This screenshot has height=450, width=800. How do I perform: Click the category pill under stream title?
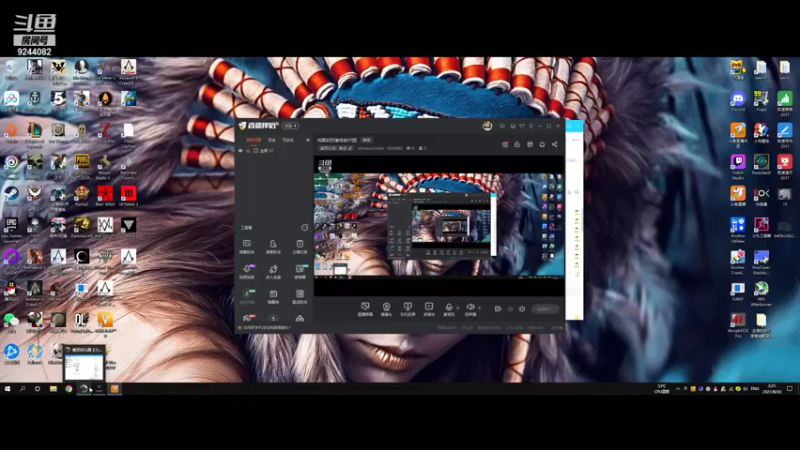tap(336, 148)
